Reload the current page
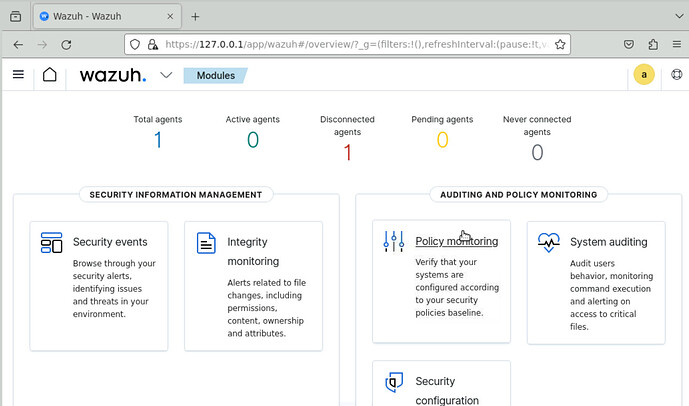 pos(66,44)
